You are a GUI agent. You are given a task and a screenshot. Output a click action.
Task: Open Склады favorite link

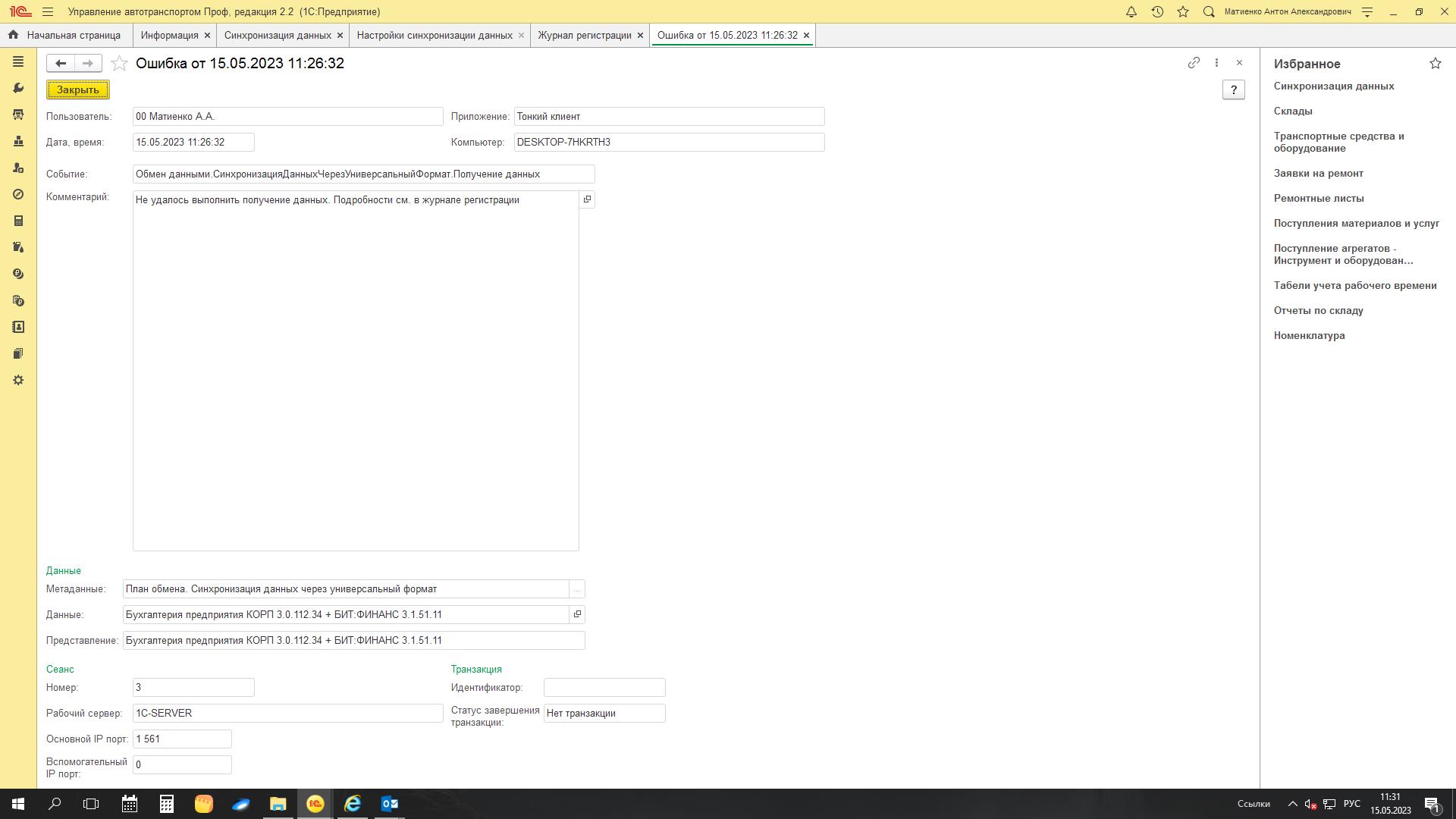[1293, 111]
